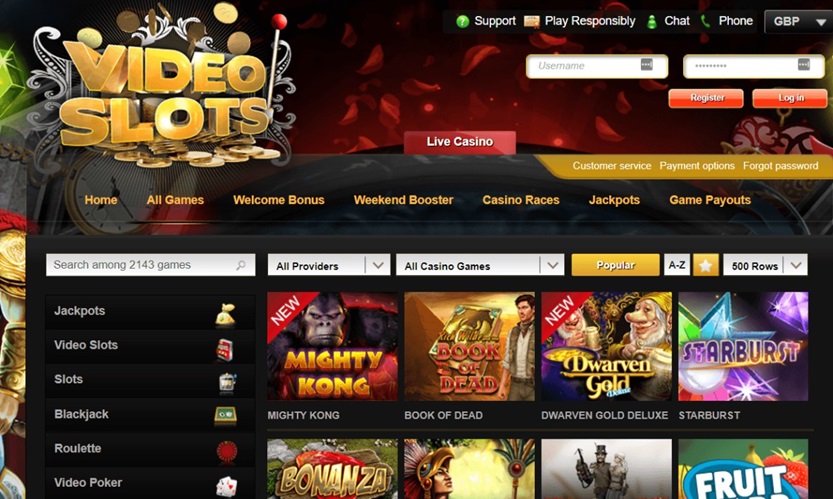
Task: Go to Welcome Bonus menu item
Action: tap(279, 200)
